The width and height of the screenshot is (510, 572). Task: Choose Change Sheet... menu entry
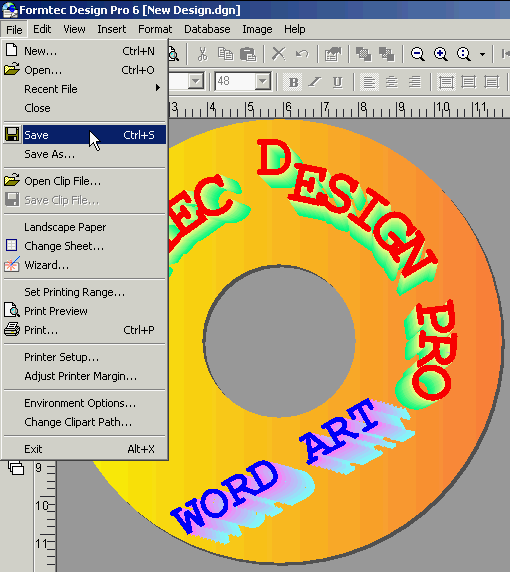click(85, 246)
